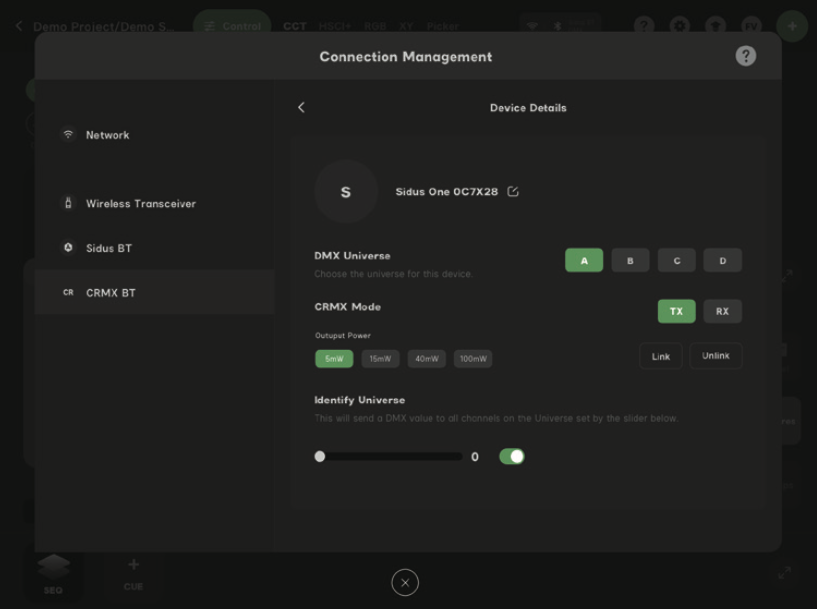
Task: Go back using Device Details chevron
Action: point(301,107)
